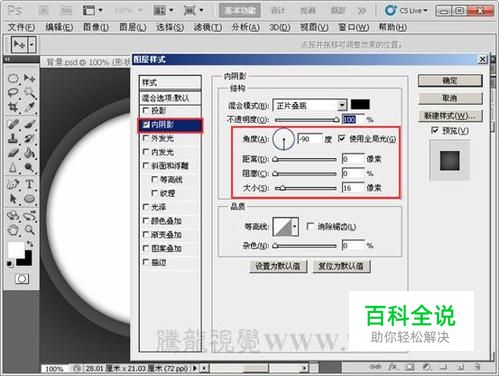Viewport: 499px width, 376px height.
Task: Open the 图层(L) menu
Action: pos(133,27)
